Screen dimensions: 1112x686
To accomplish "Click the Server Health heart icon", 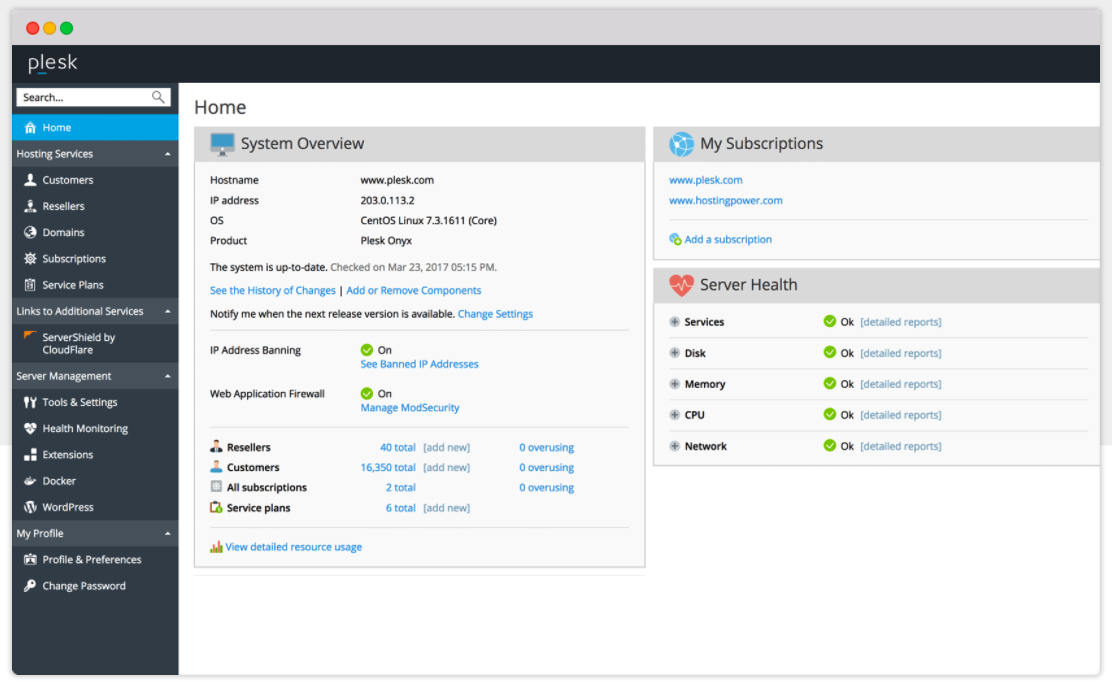I will 681,285.
